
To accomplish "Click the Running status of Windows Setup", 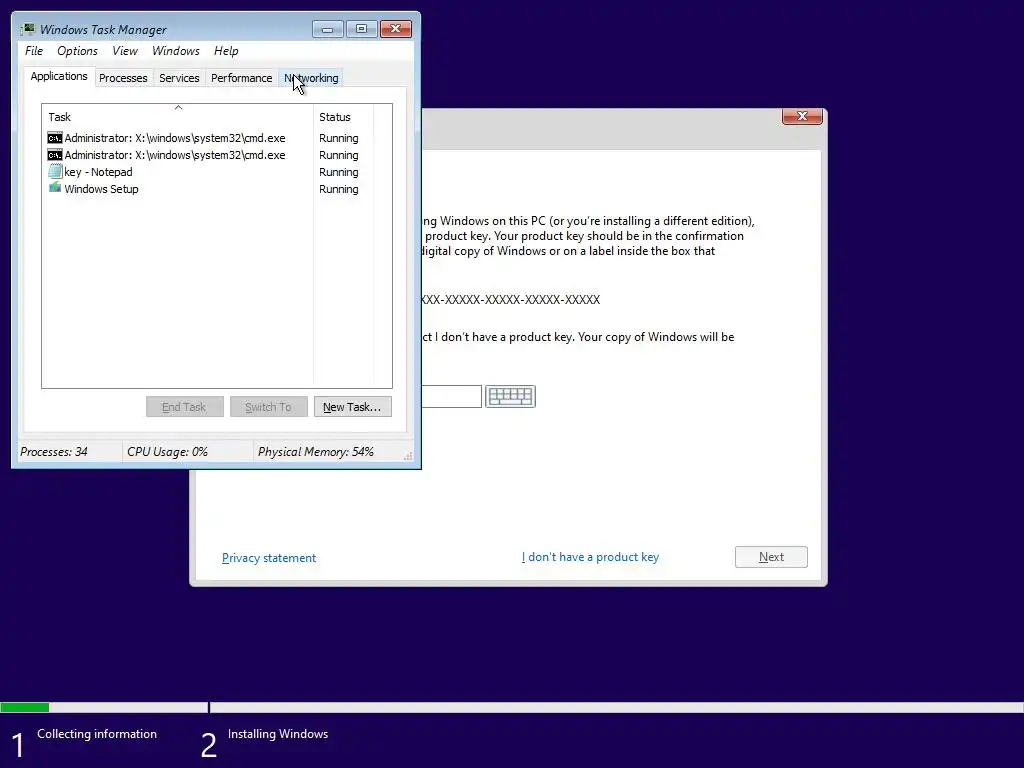I will pos(338,189).
